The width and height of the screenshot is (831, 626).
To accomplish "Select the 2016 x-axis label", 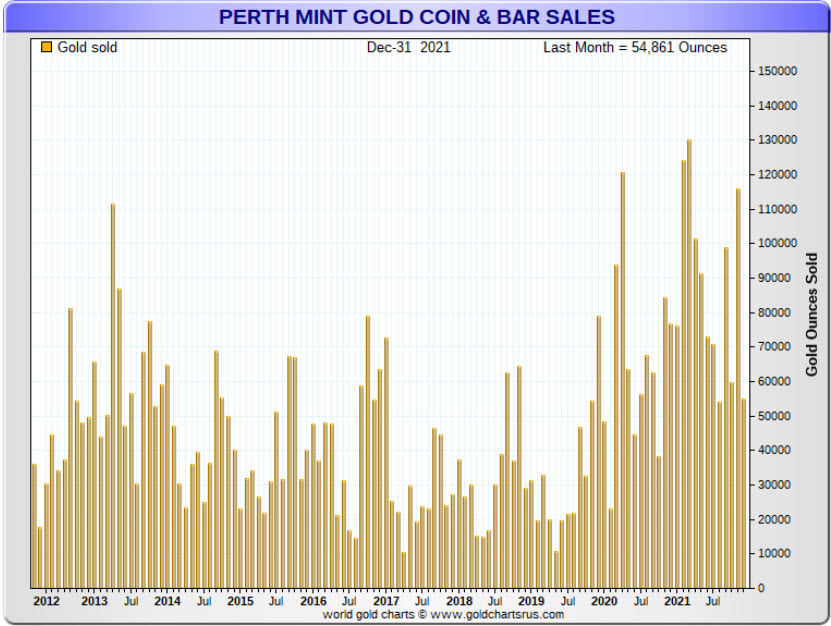I will (x=313, y=601).
